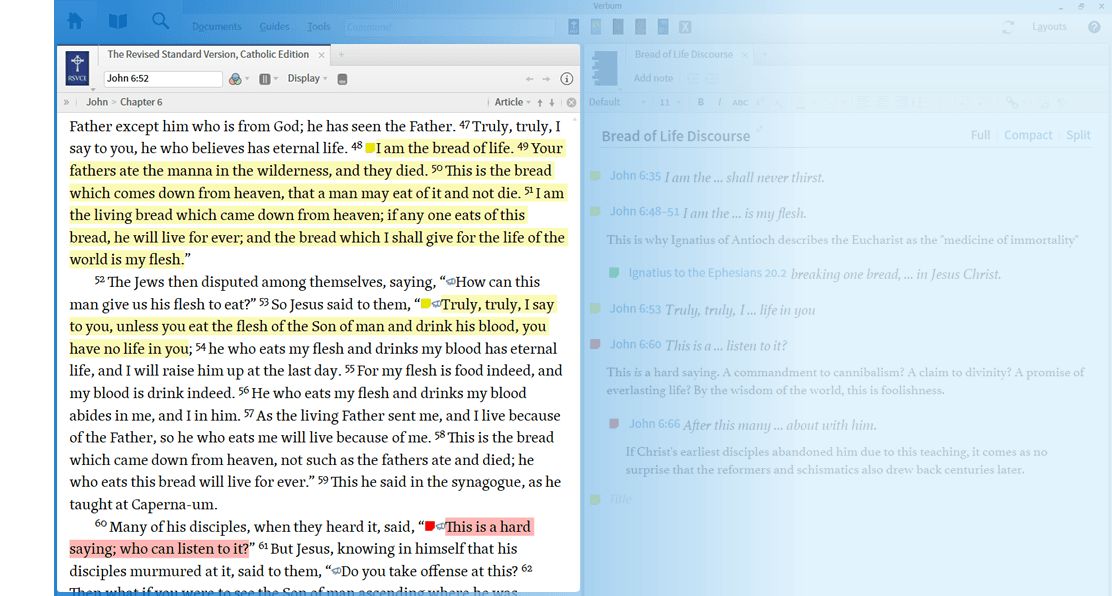The image size is (1112, 596).
Task: Click the John breadcrumb in locator bar
Action: tap(96, 102)
